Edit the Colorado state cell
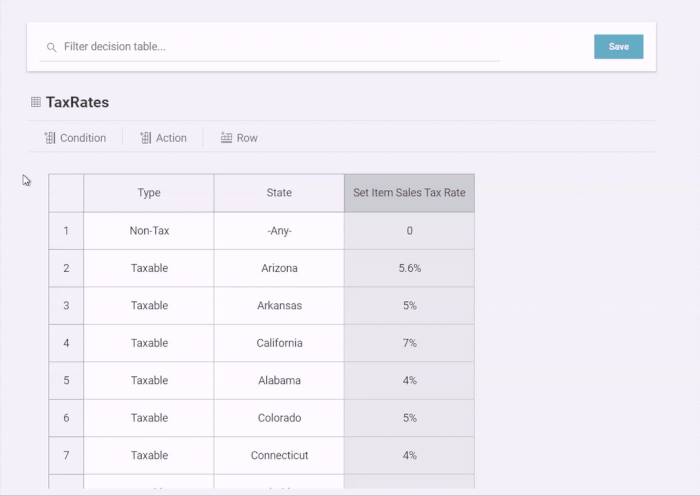 point(279,418)
